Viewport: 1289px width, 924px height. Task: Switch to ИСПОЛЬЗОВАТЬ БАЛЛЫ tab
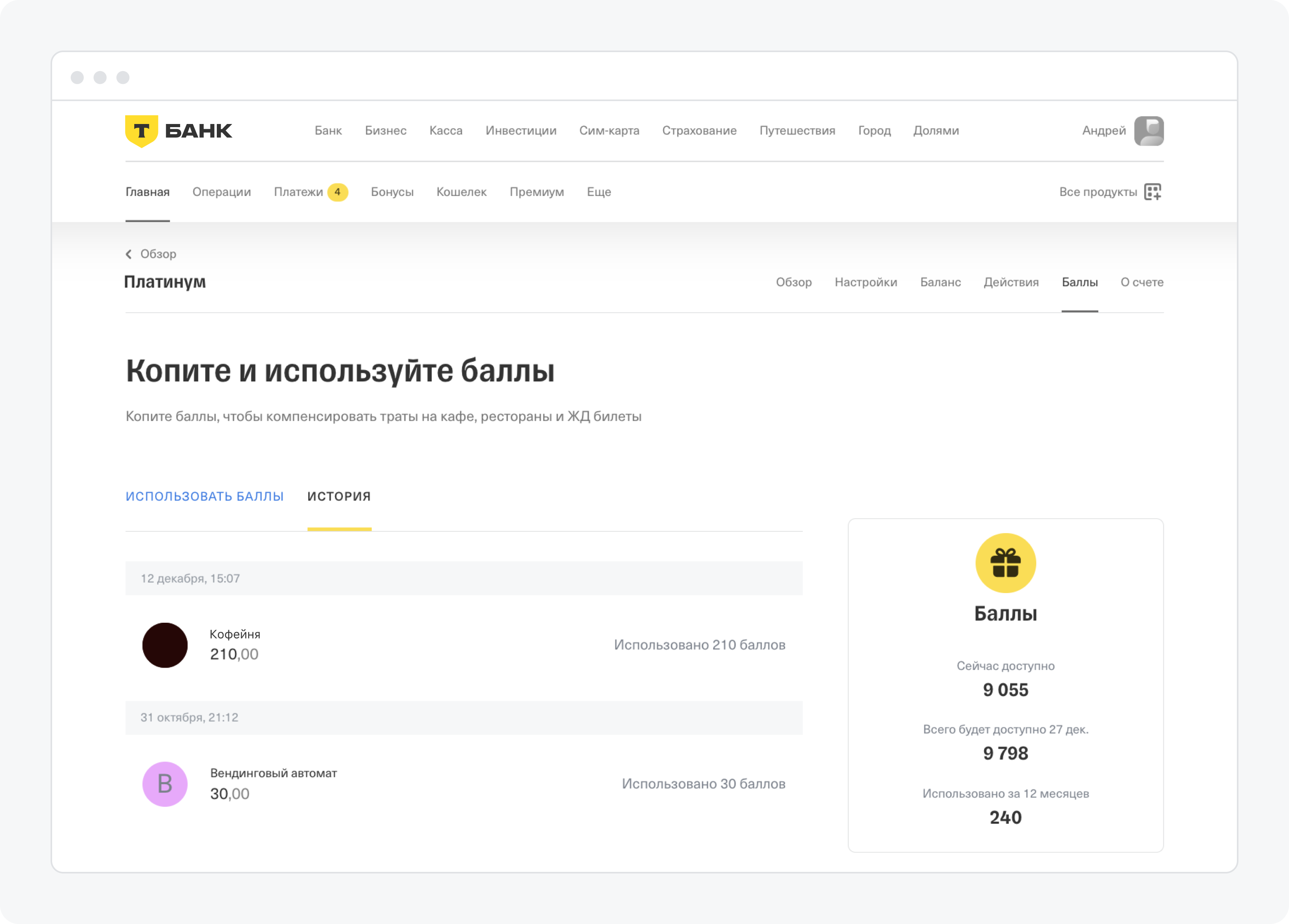[205, 497]
